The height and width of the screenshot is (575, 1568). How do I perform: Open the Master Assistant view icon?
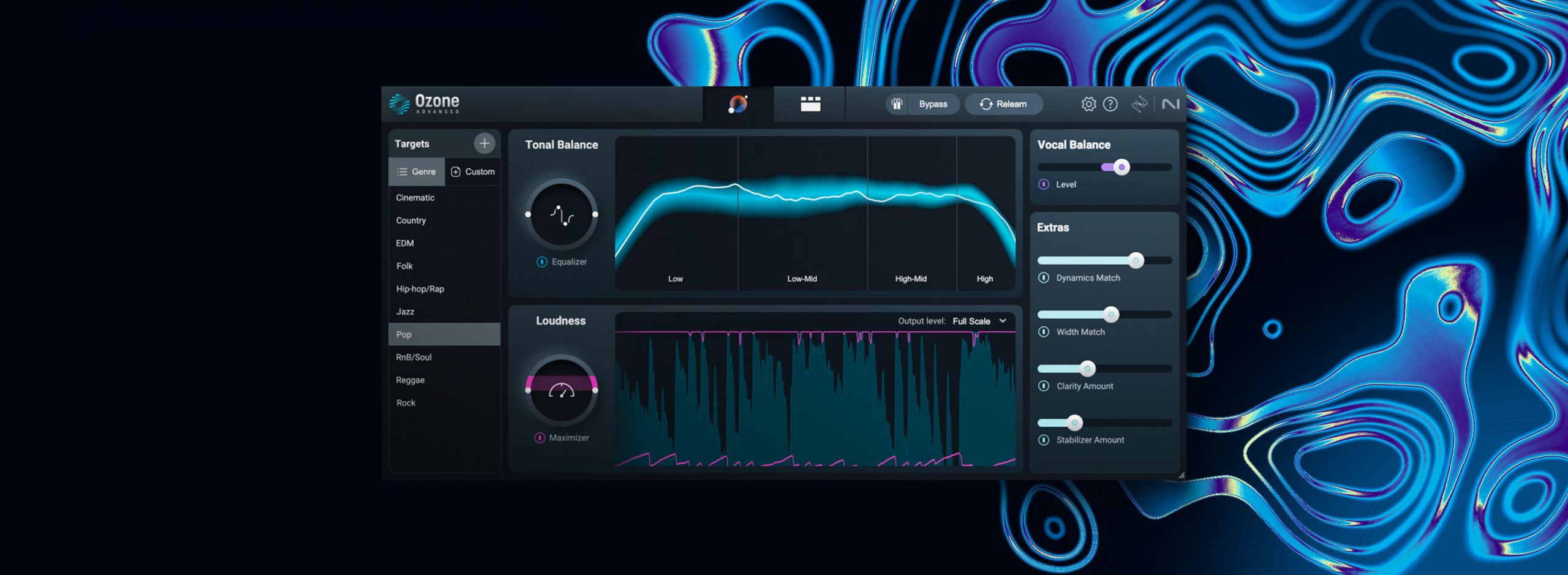click(738, 104)
